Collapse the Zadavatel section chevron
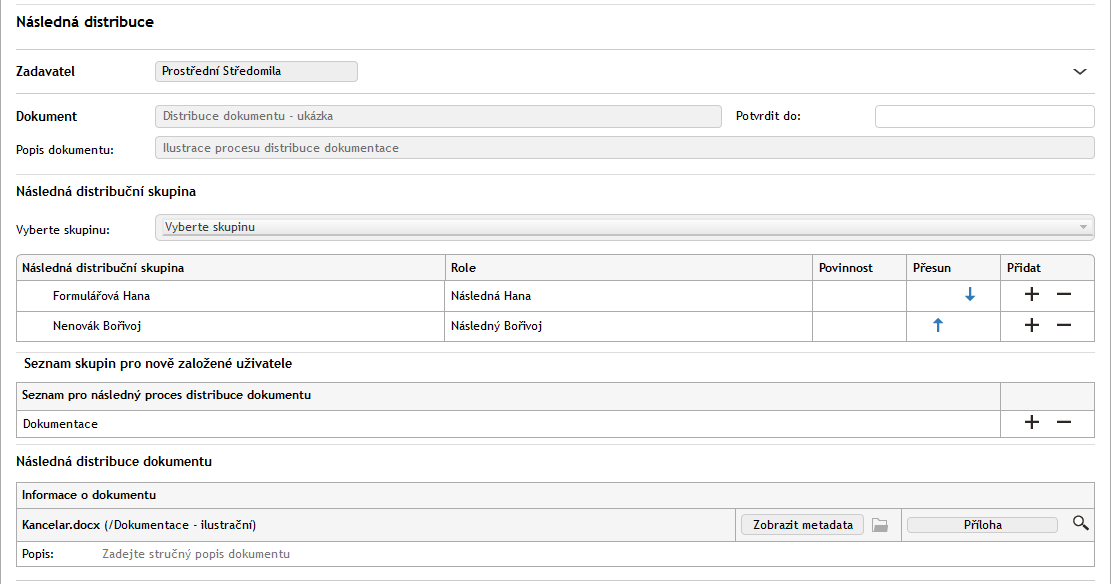 click(x=1080, y=72)
